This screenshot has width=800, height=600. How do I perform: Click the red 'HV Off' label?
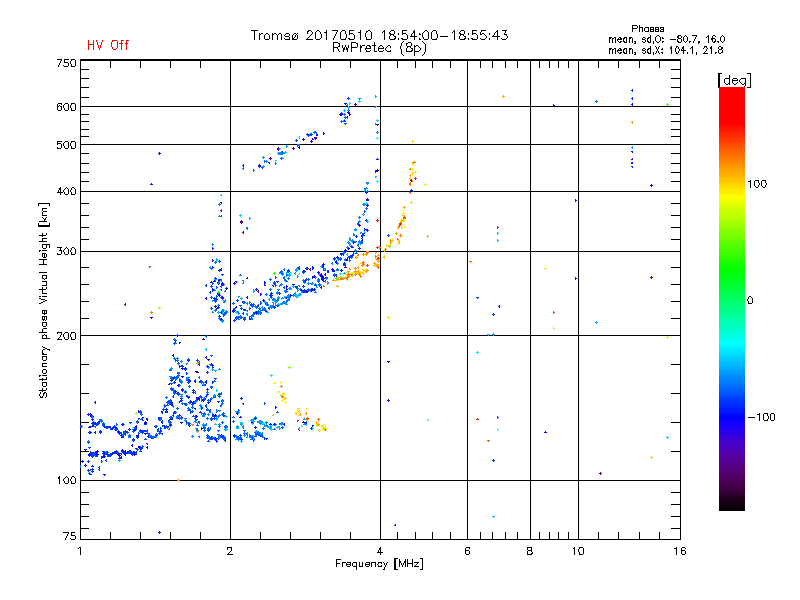click(x=108, y=45)
